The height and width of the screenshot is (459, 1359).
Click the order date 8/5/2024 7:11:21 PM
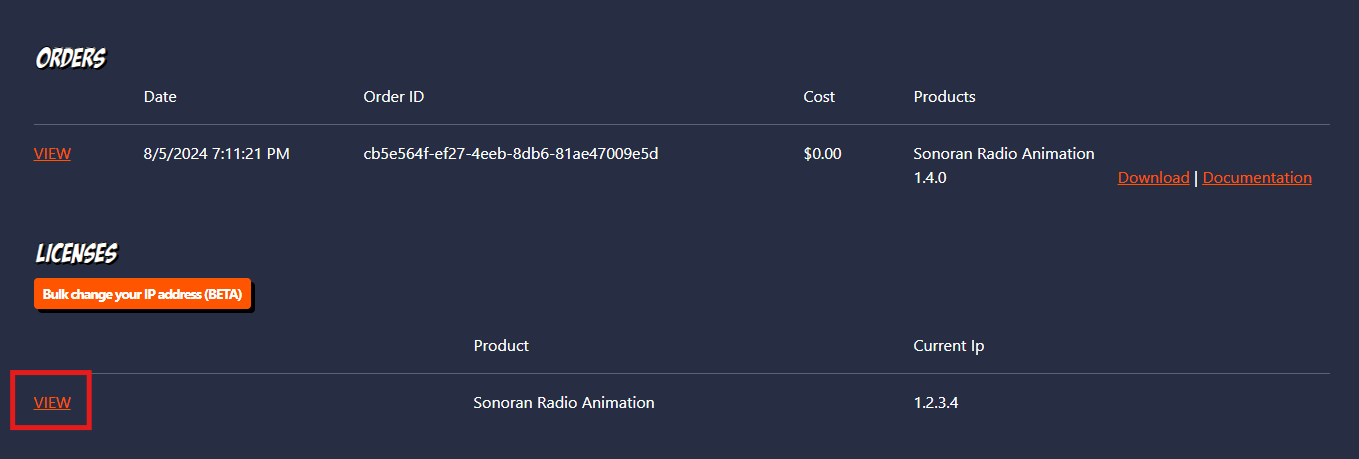click(x=217, y=154)
